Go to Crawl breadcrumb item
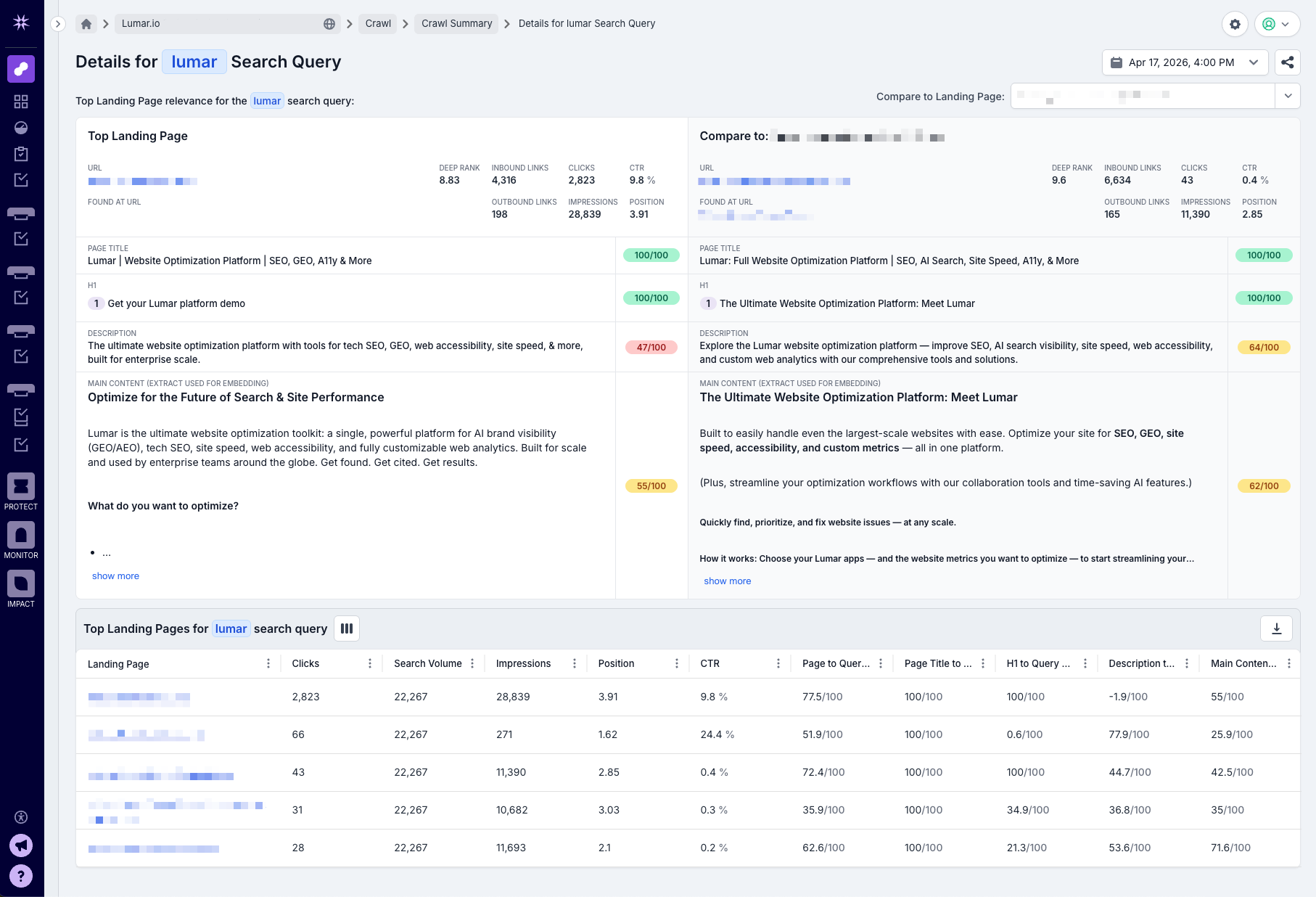 378,24
